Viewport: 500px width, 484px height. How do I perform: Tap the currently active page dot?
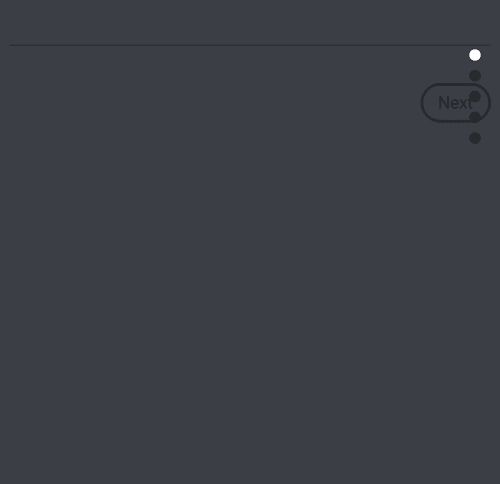click(x=475, y=55)
